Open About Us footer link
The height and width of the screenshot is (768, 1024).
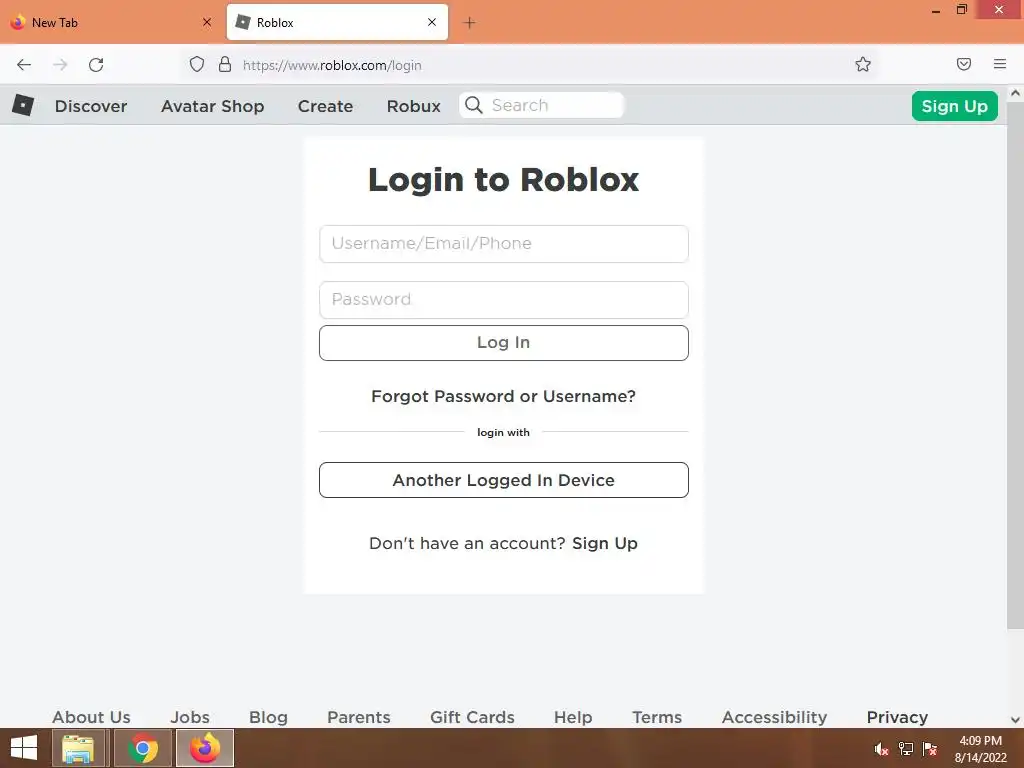point(91,717)
